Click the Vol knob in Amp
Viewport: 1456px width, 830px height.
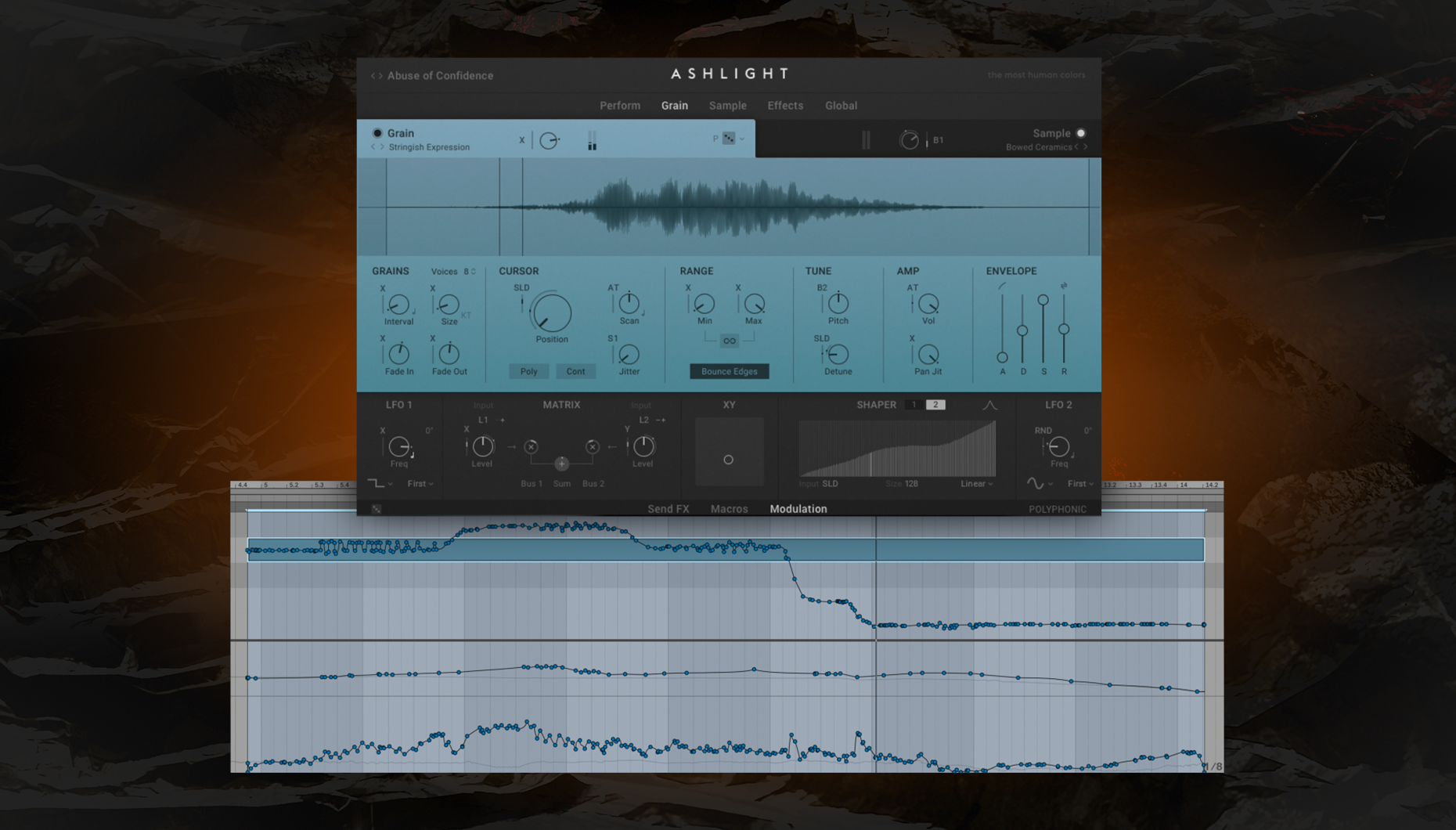coord(928,303)
